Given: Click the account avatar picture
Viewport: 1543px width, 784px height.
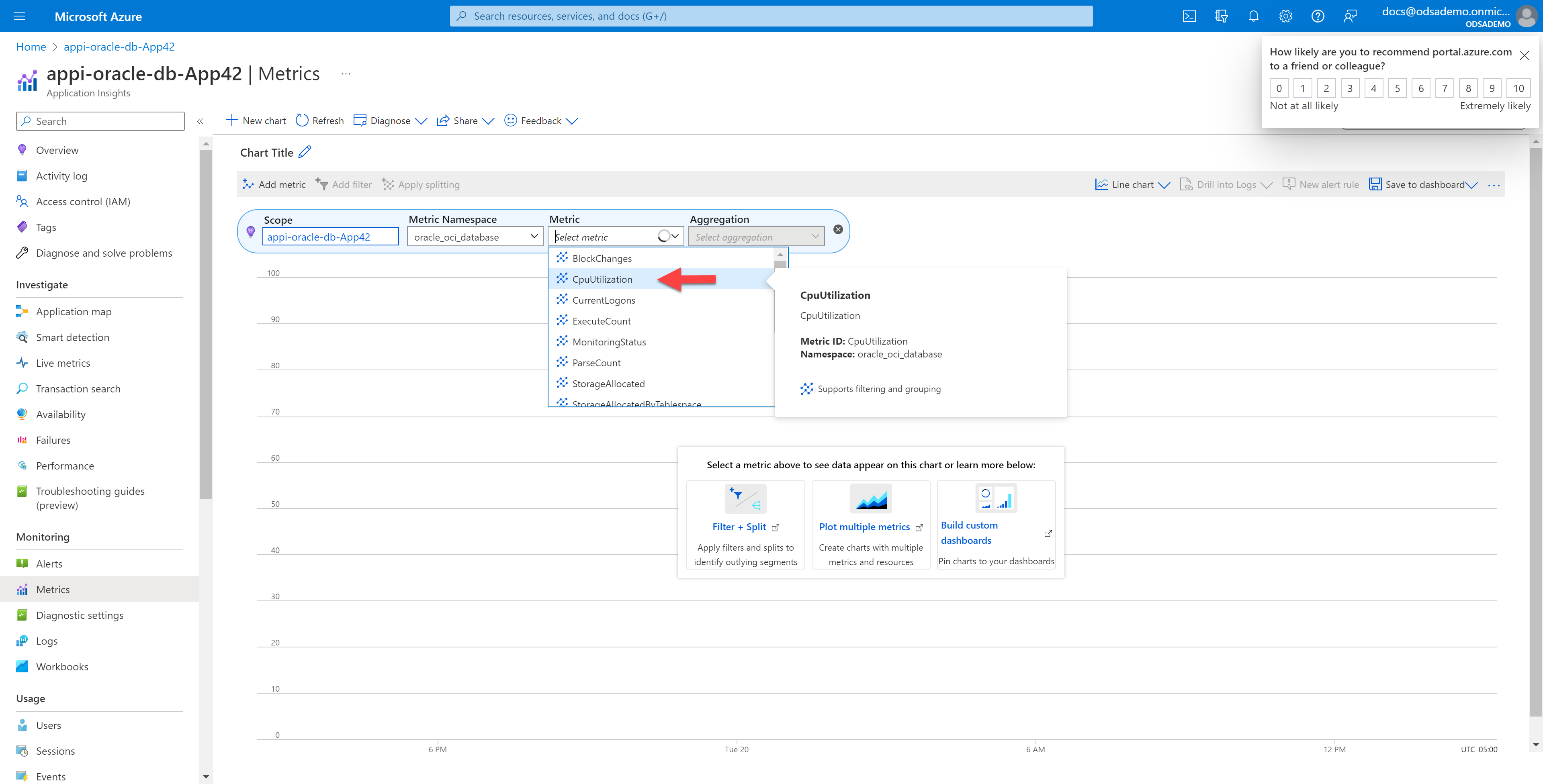Looking at the screenshot, I should (x=1527, y=16).
